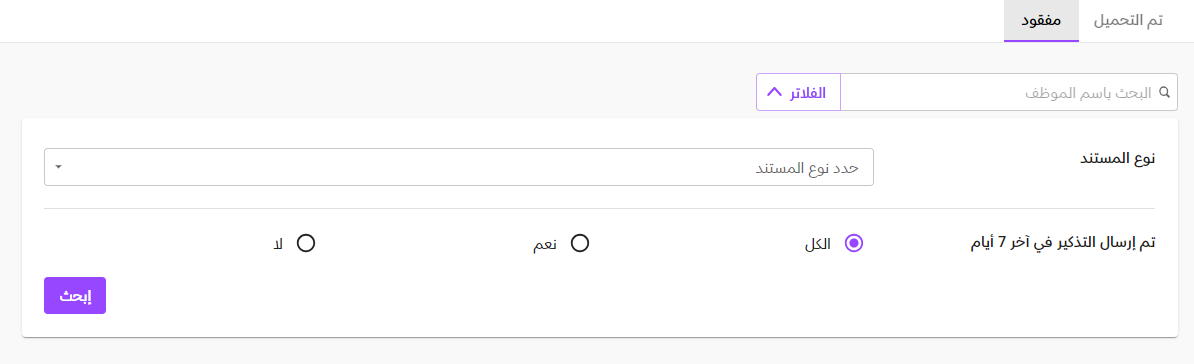
Task: Select the نعم radio button
Action: coord(580,244)
